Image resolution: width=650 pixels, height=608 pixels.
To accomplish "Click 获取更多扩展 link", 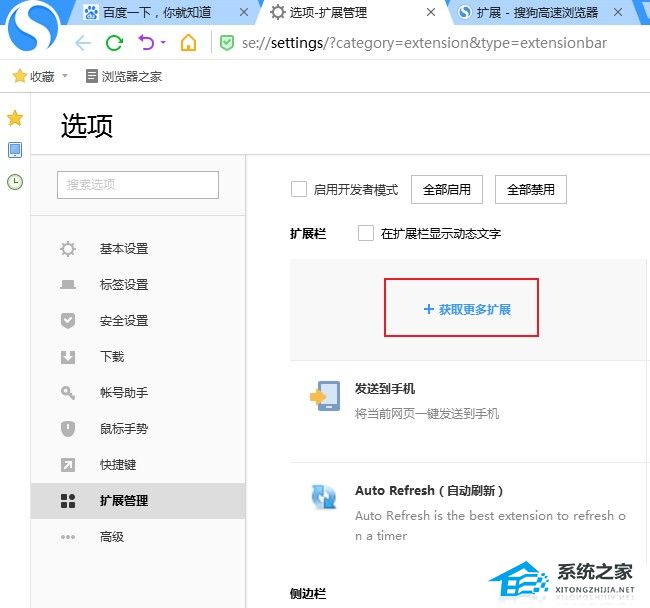I will pos(467,309).
